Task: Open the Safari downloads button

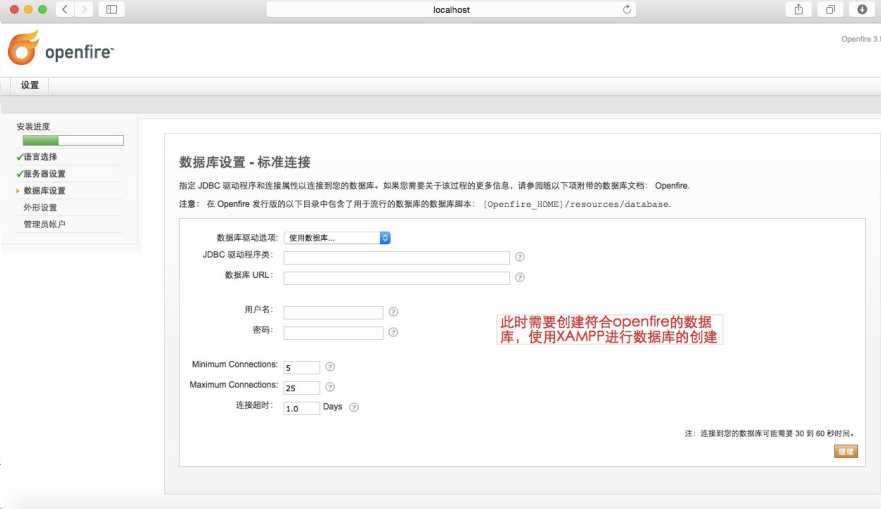Action: (862, 10)
